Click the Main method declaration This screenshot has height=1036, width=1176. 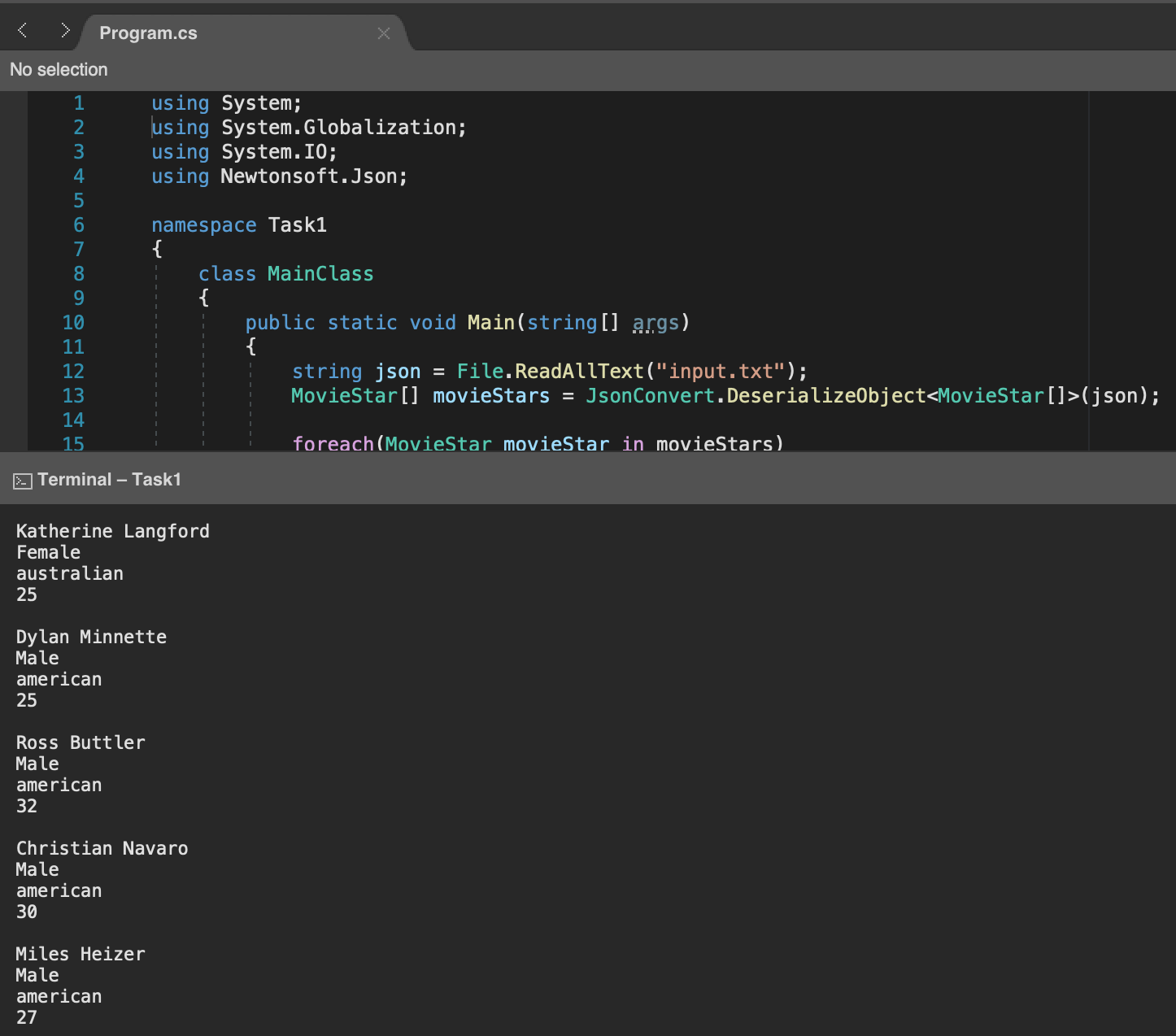(x=490, y=322)
